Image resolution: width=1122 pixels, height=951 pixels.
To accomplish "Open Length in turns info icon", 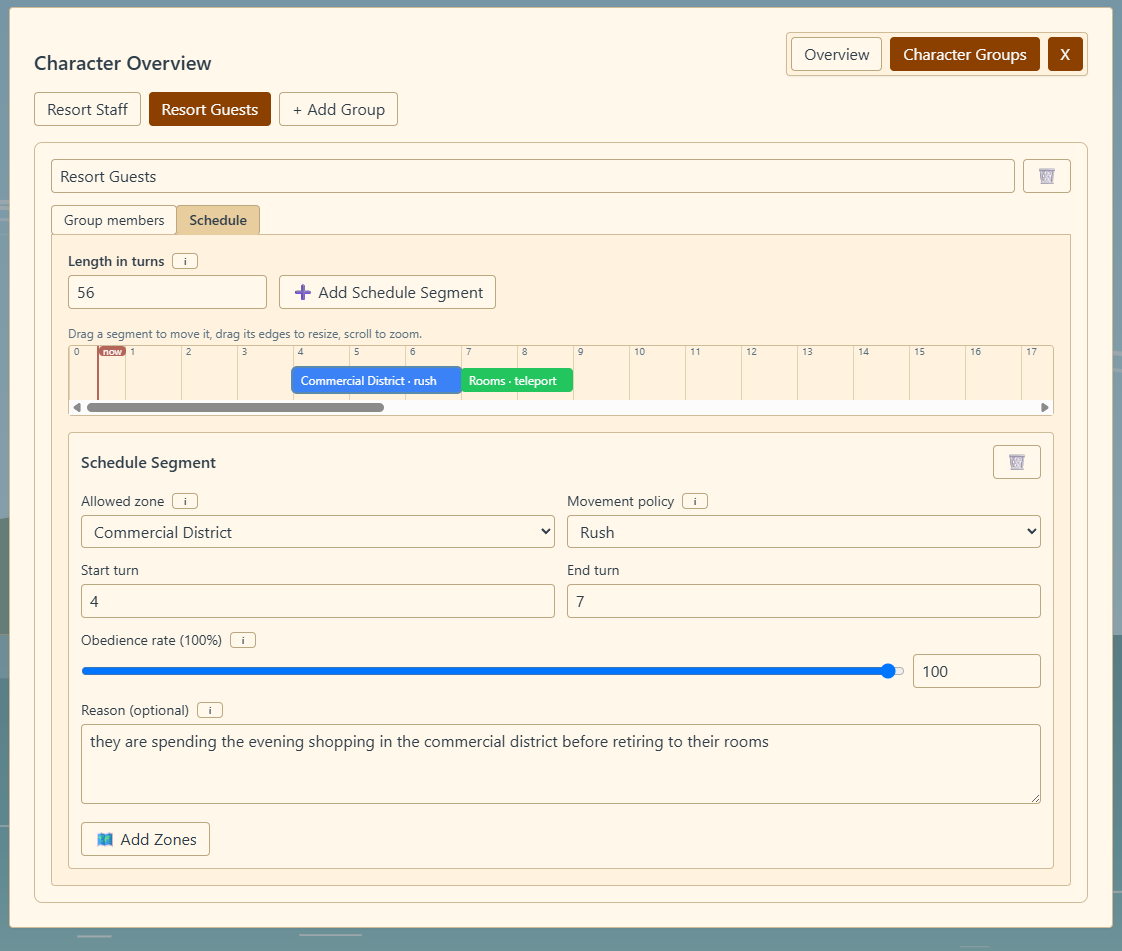I will click(x=185, y=261).
